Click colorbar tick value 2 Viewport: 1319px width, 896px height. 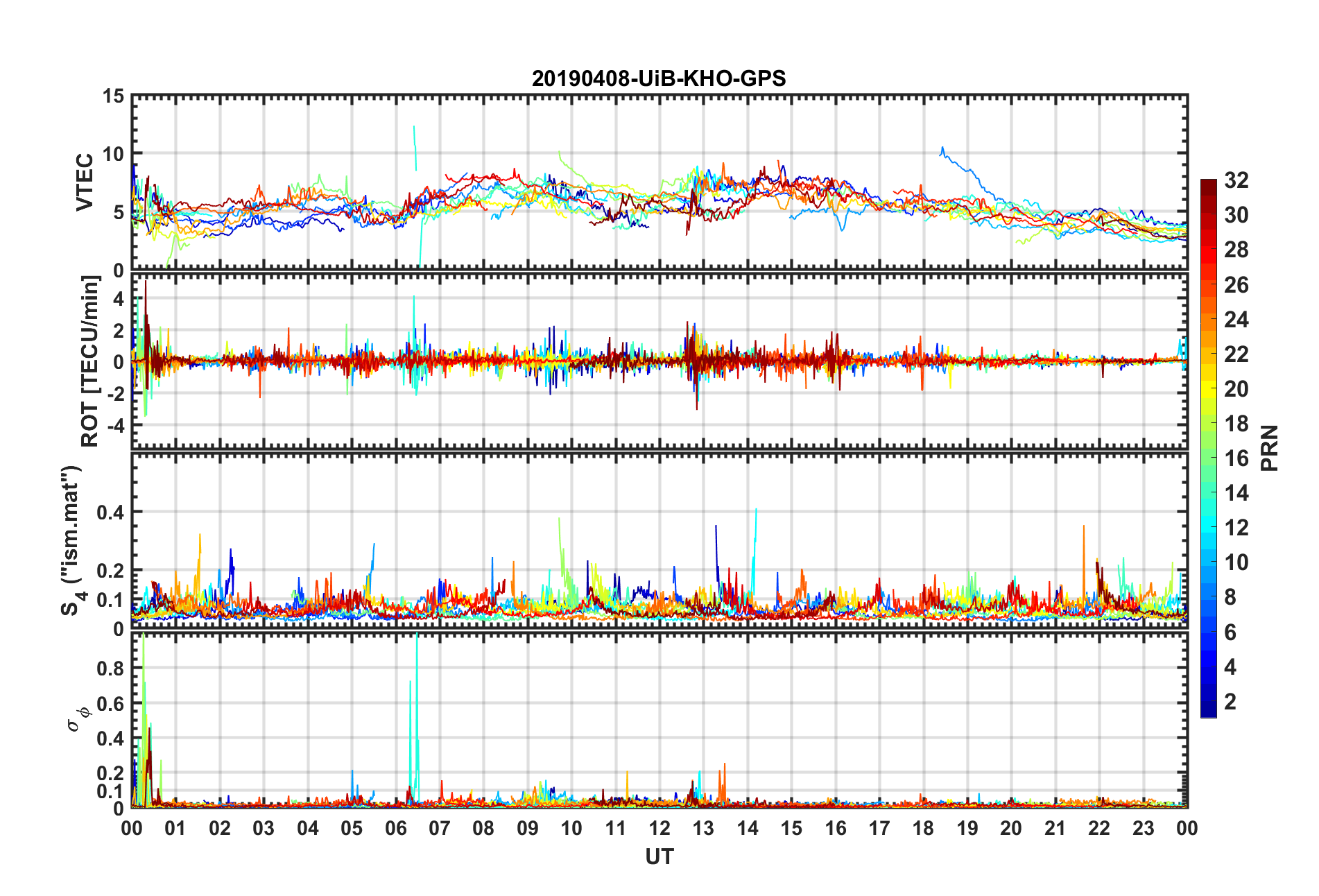pos(1230,702)
